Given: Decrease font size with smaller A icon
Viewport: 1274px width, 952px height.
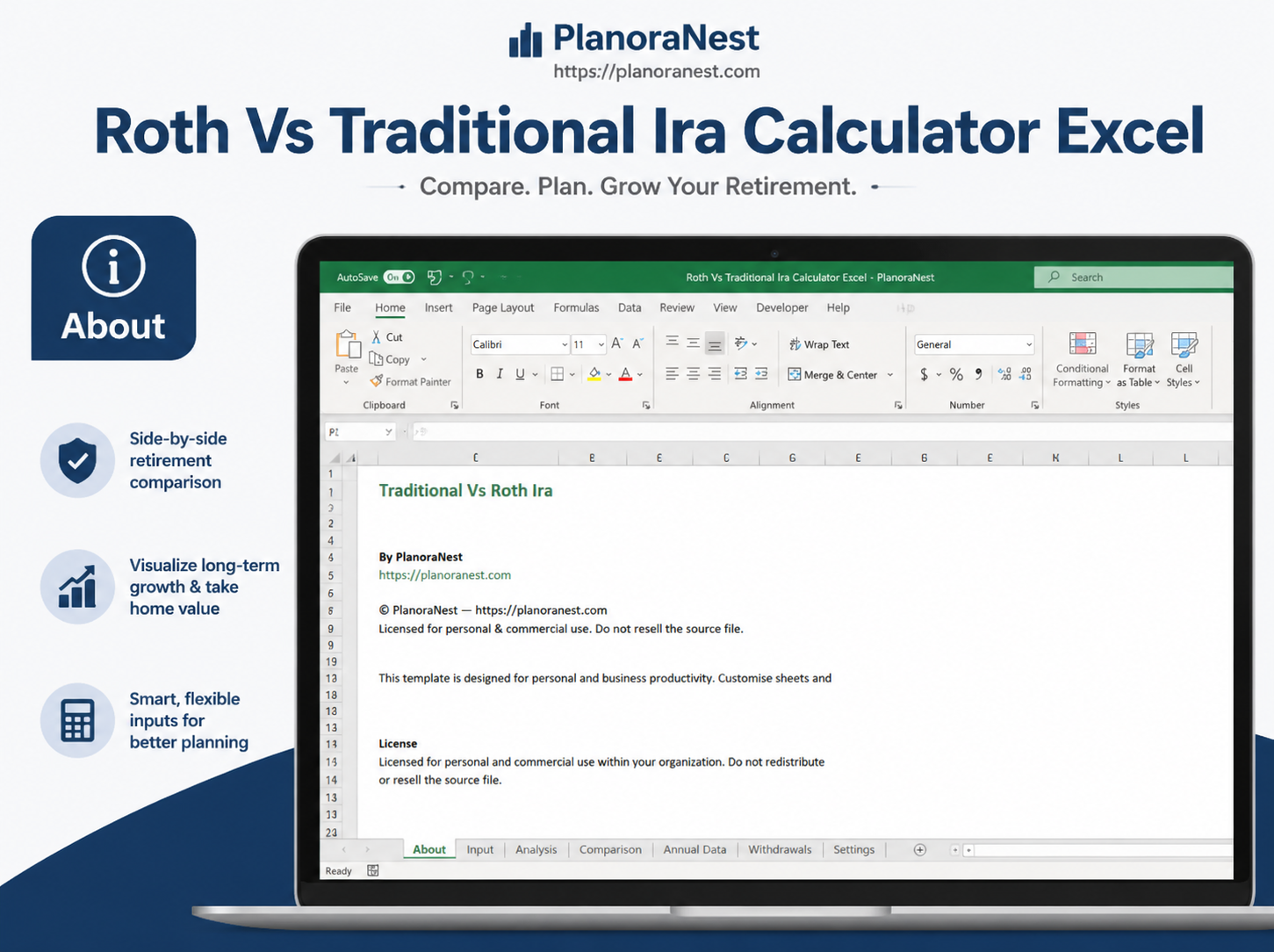Looking at the screenshot, I should [x=637, y=344].
